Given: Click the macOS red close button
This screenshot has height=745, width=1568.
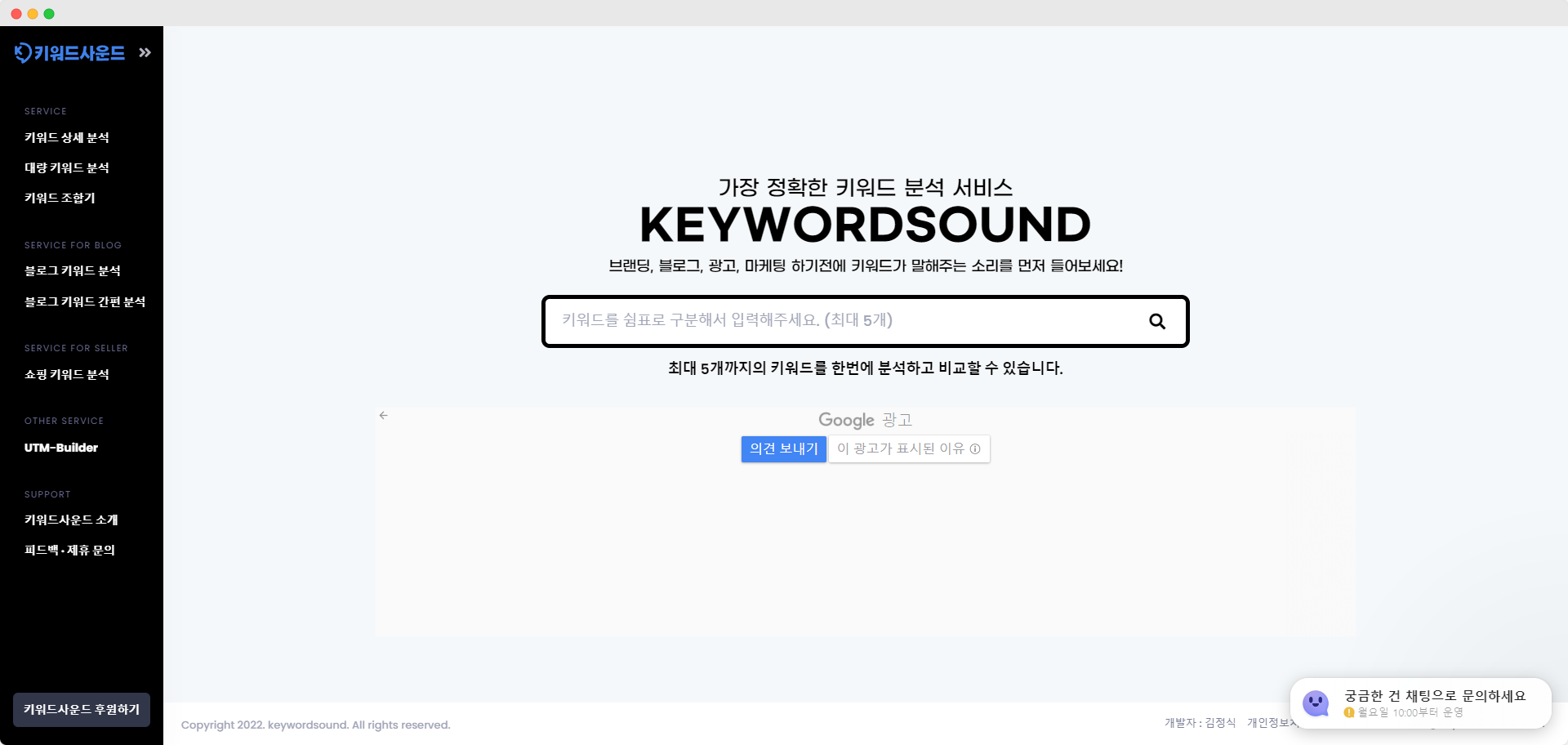Looking at the screenshot, I should (x=16, y=14).
